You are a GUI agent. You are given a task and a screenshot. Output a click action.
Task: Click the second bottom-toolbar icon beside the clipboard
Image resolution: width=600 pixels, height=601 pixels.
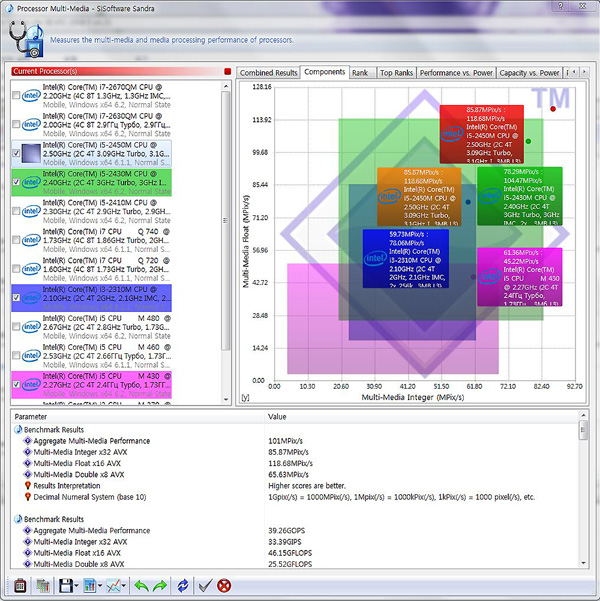coord(43,586)
